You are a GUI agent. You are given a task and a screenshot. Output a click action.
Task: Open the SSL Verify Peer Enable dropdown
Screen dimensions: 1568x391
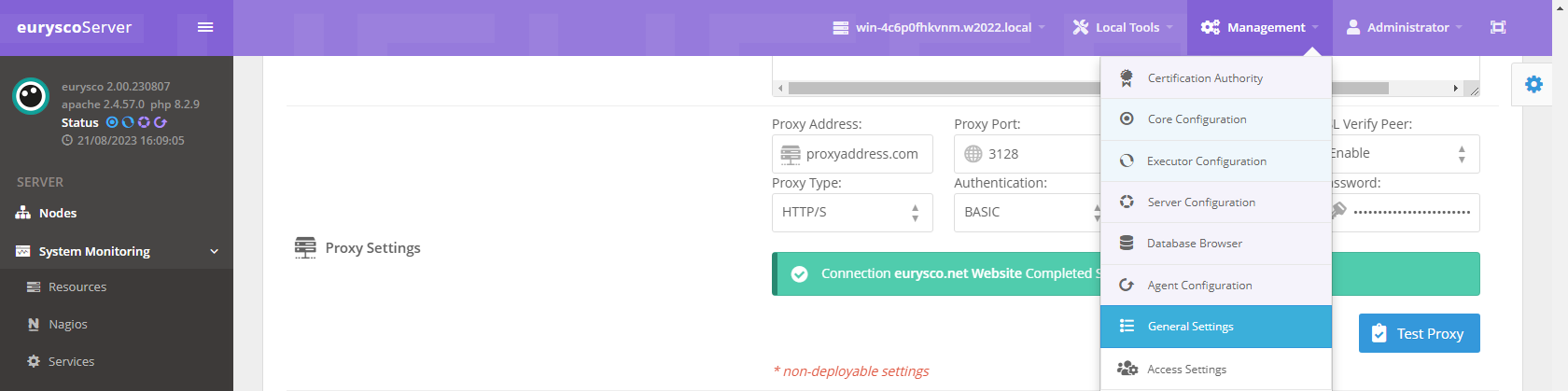[1405, 154]
